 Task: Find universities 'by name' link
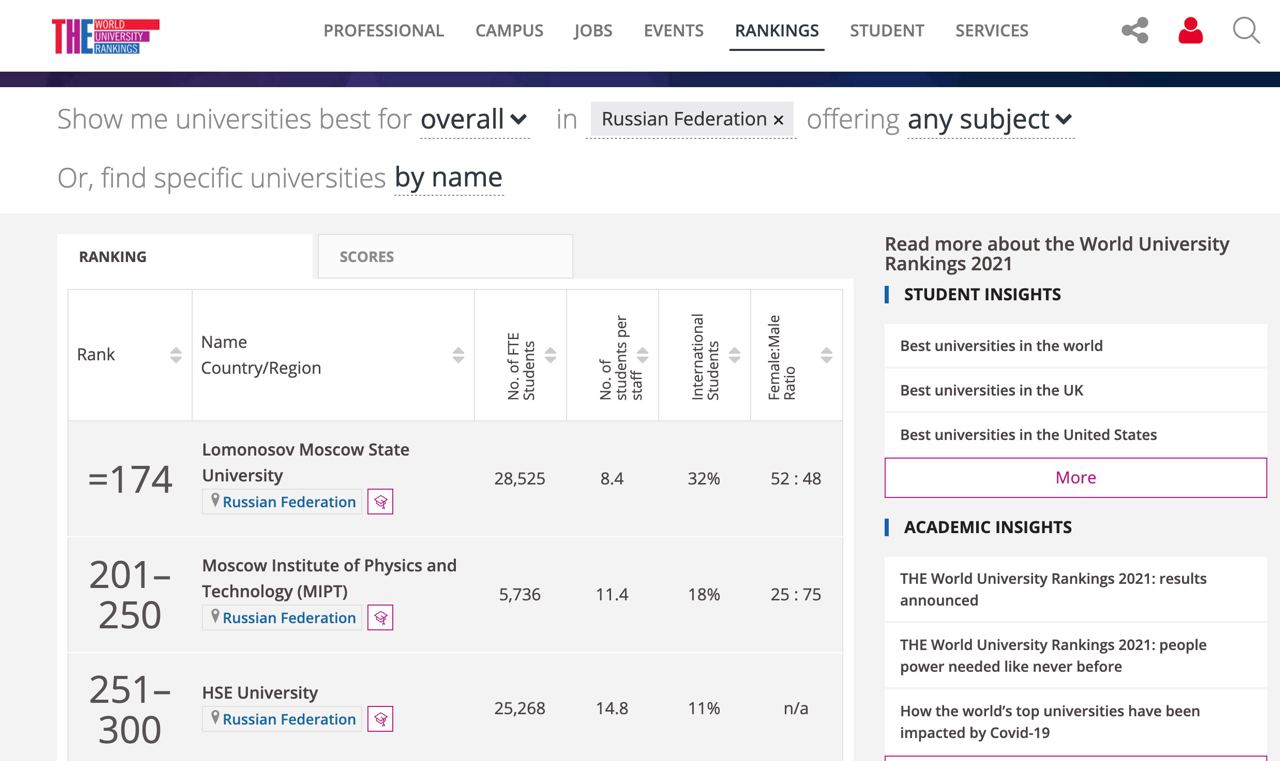[448, 178]
